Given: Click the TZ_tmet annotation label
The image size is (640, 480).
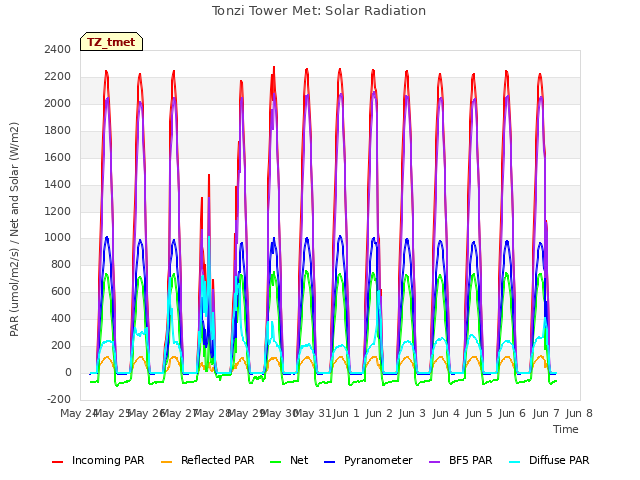Looking at the screenshot, I should click(x=111, y=42).
